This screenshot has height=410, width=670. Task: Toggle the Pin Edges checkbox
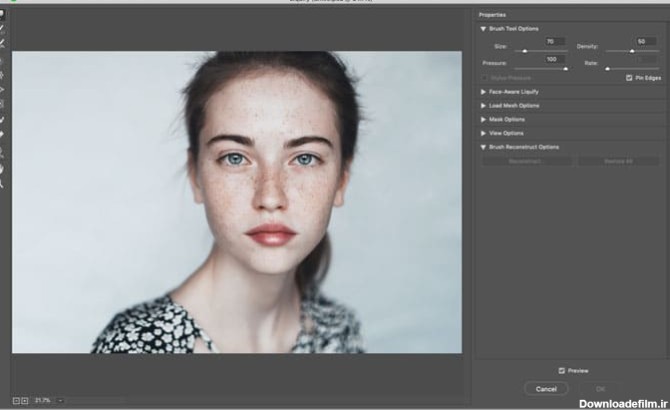click(x=629, y=77)
